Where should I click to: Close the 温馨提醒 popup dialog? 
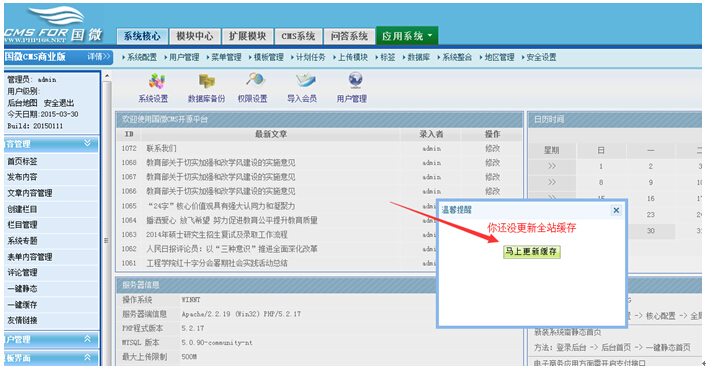coord(616,210)
